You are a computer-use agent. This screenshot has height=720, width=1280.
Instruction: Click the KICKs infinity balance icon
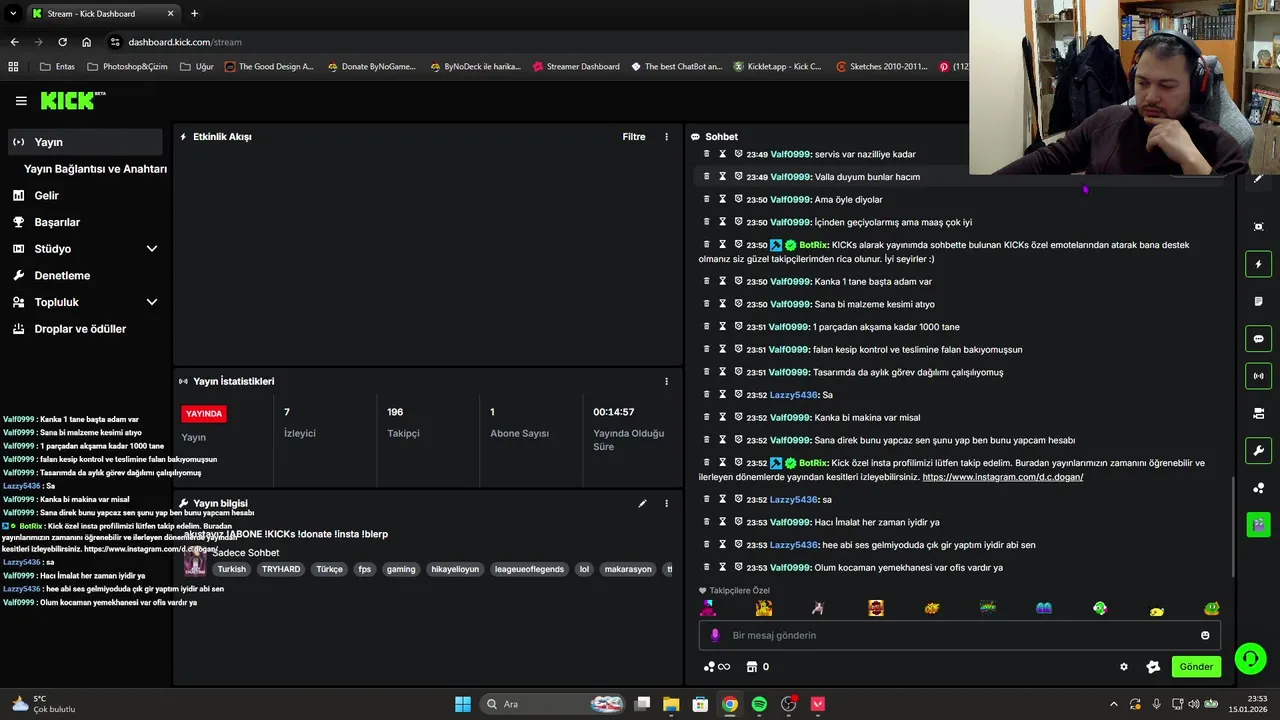pyautogui.click(x=717, y=667)
